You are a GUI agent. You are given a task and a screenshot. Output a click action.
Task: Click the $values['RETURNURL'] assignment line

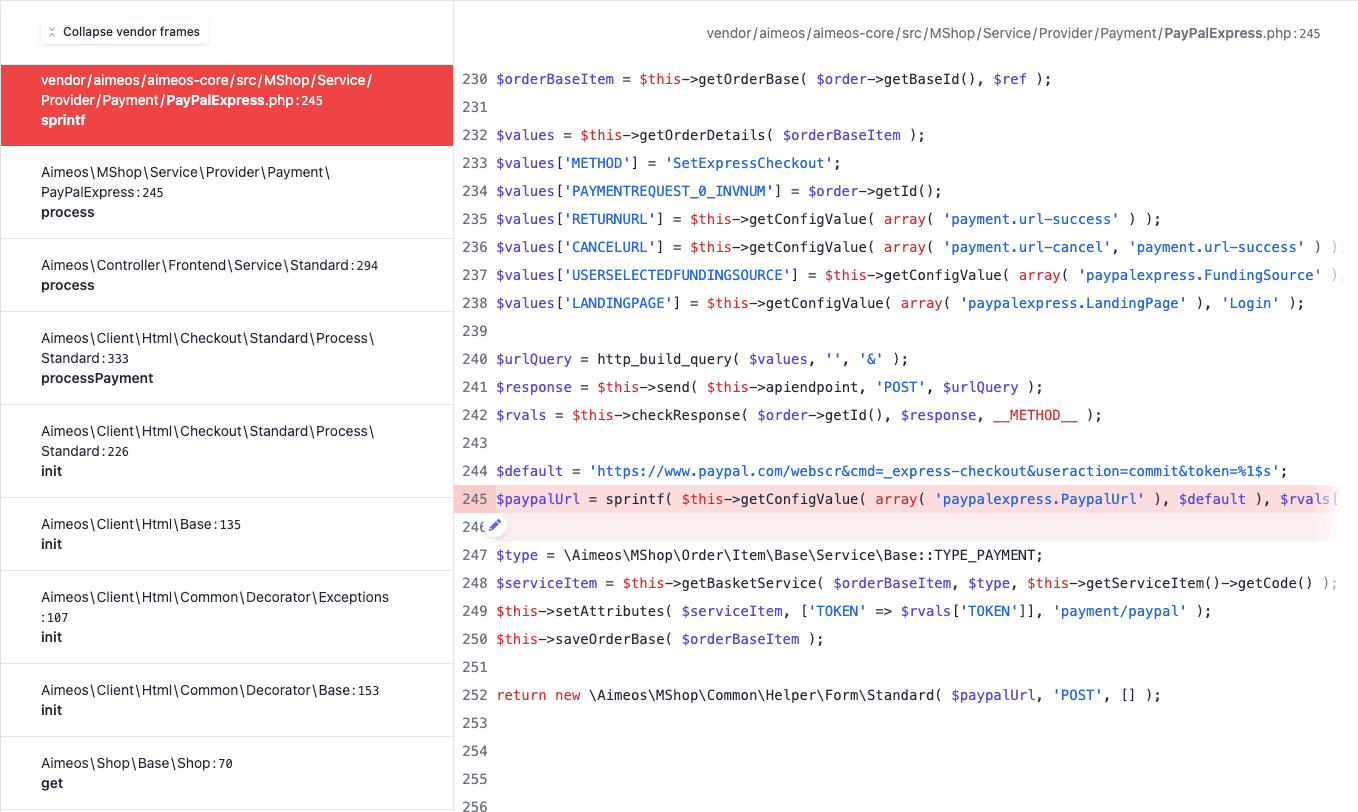coord(828,219)
